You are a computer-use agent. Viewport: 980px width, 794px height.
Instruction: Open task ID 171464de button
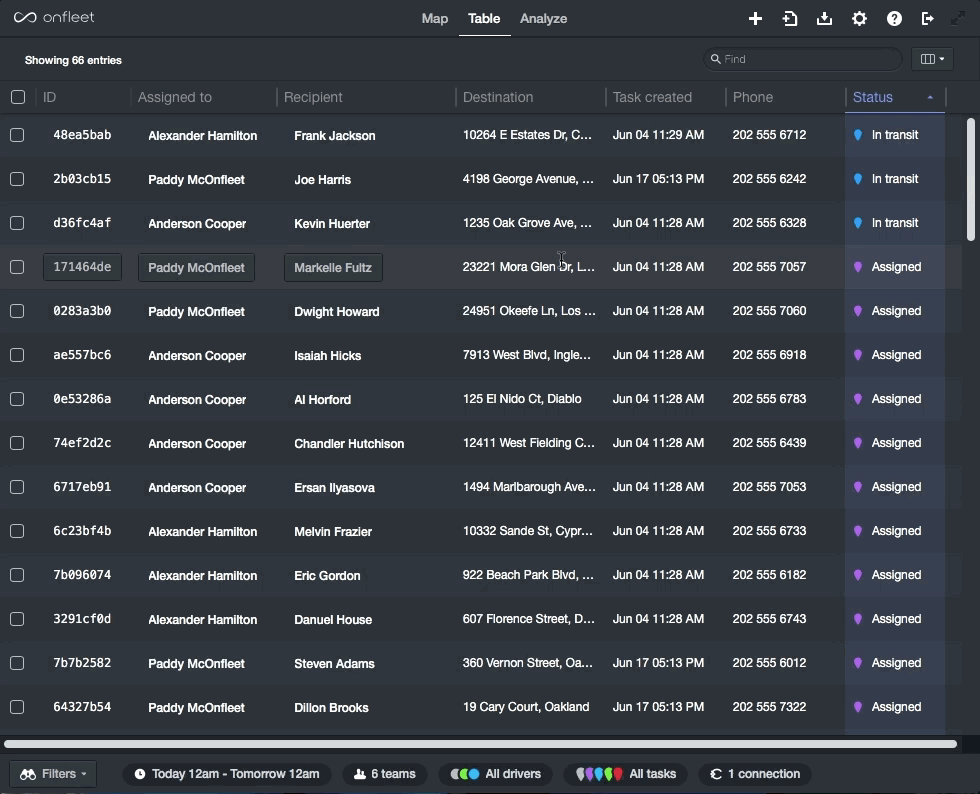(82, 267)
